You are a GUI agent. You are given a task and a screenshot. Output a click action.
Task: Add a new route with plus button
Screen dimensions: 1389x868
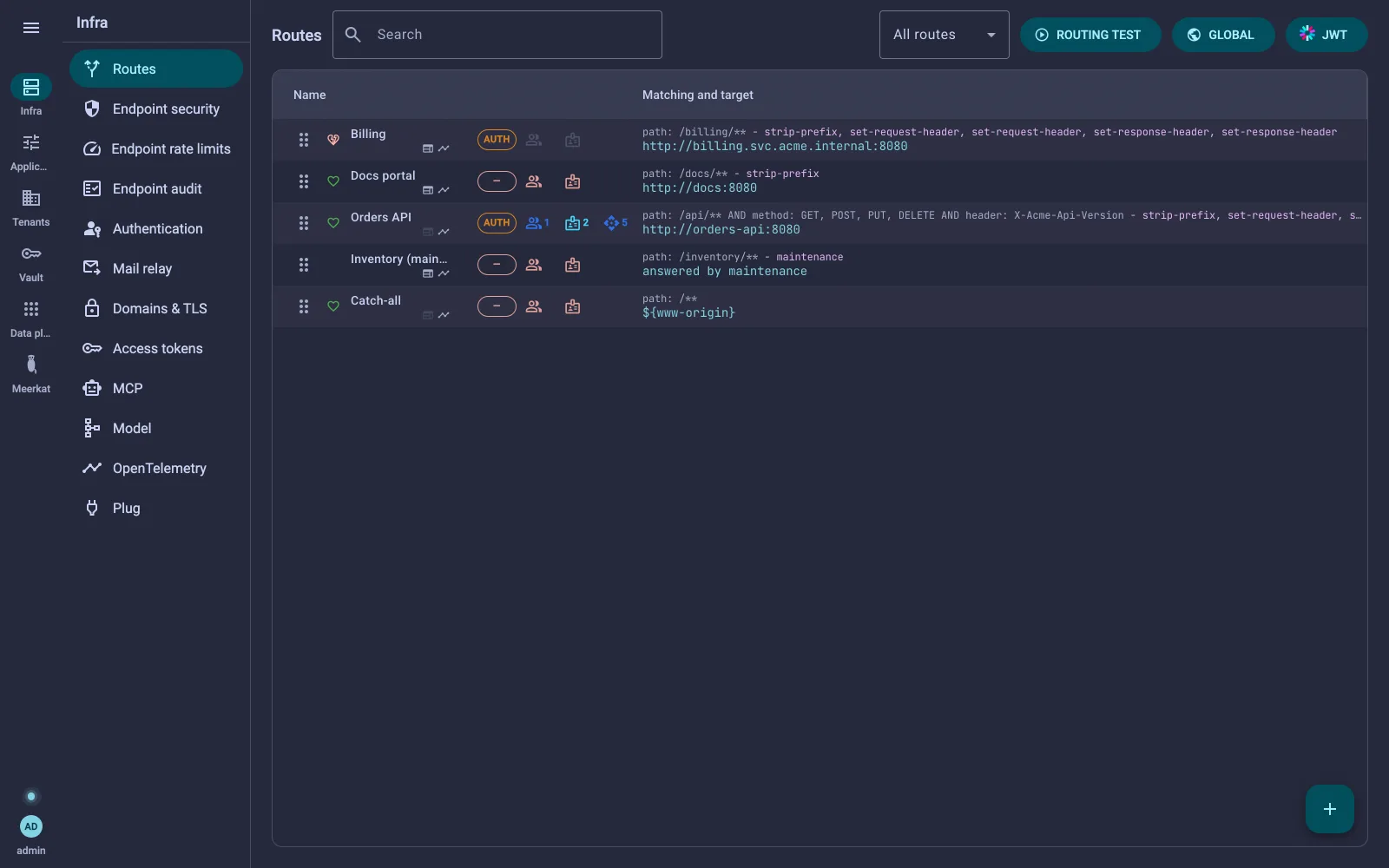click(1330, 809)
